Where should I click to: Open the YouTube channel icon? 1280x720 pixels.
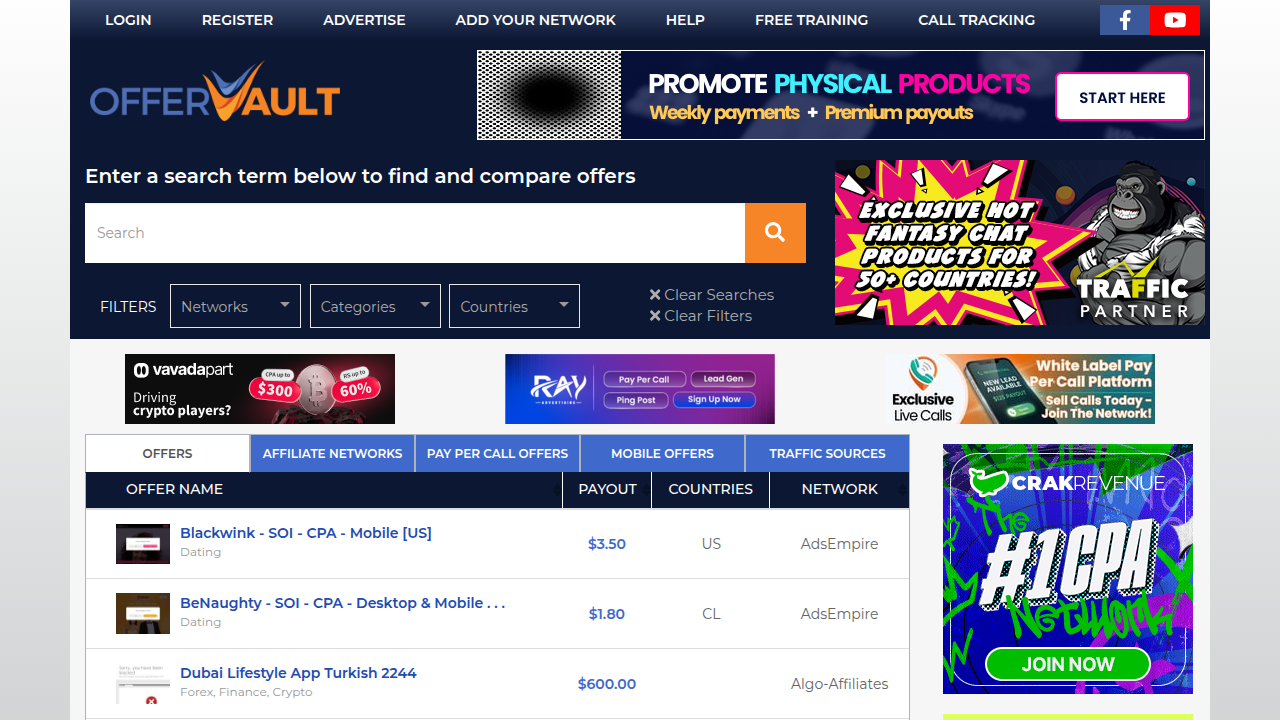point(1175,20)
